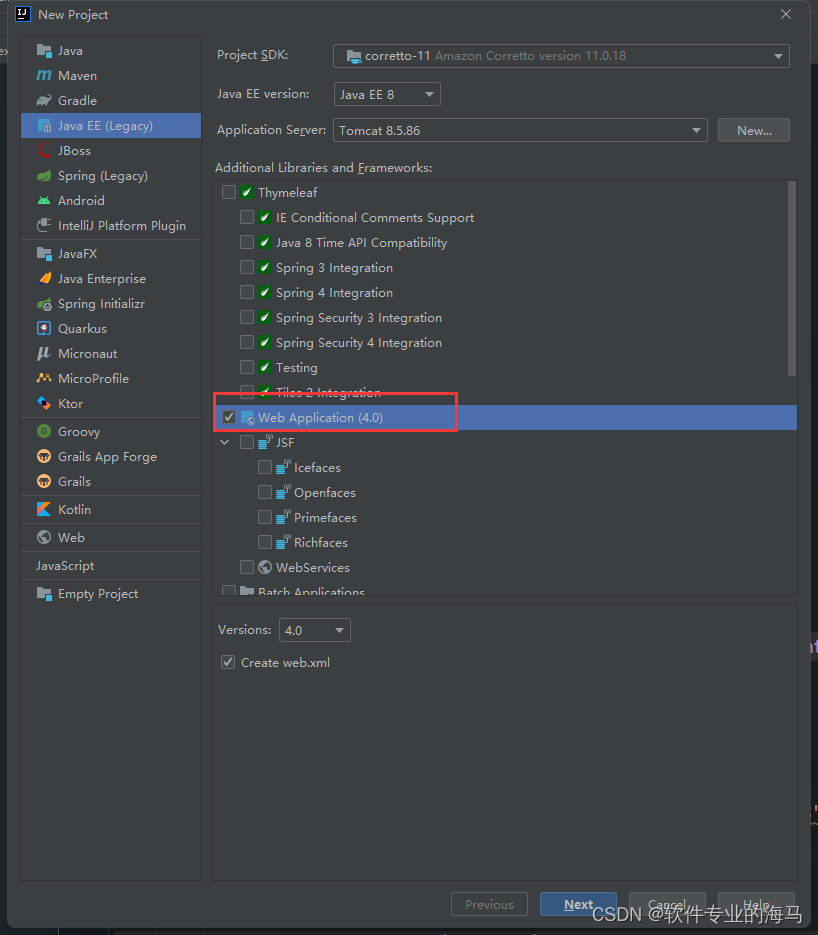
Task: Click the Web globe icon in sidebar
Action: (x=44, y=537)
